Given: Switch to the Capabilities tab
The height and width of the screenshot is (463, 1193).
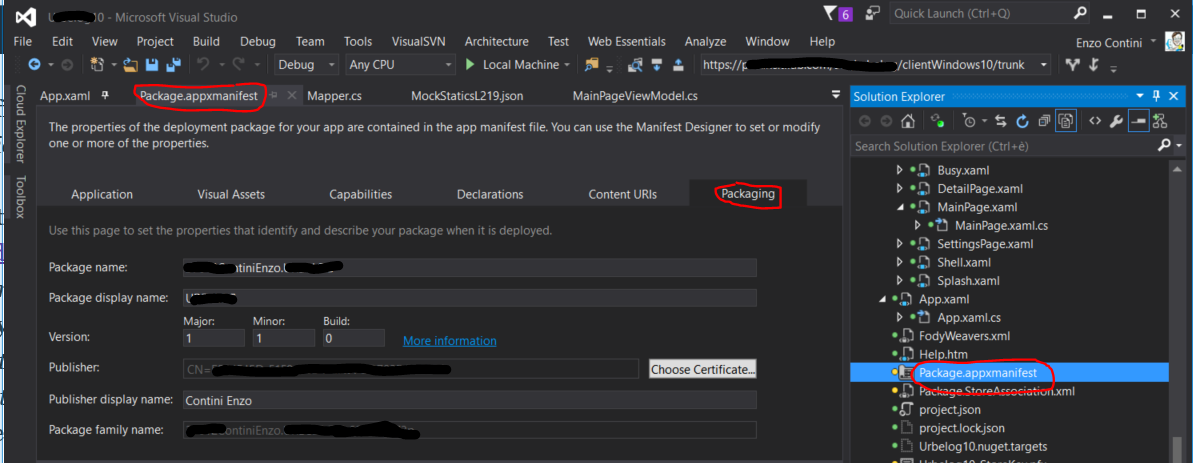Looking at the screenshot, I should 360,194.
